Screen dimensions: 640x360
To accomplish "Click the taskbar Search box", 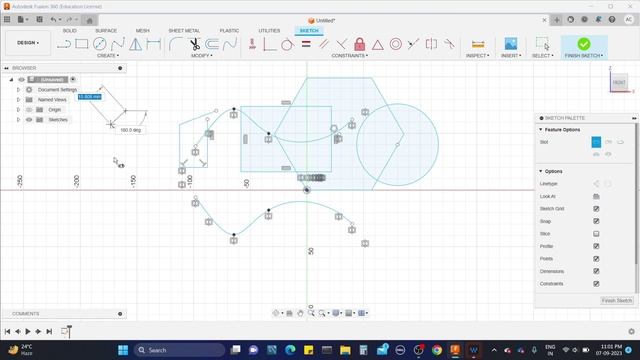I will coord(179,350).
